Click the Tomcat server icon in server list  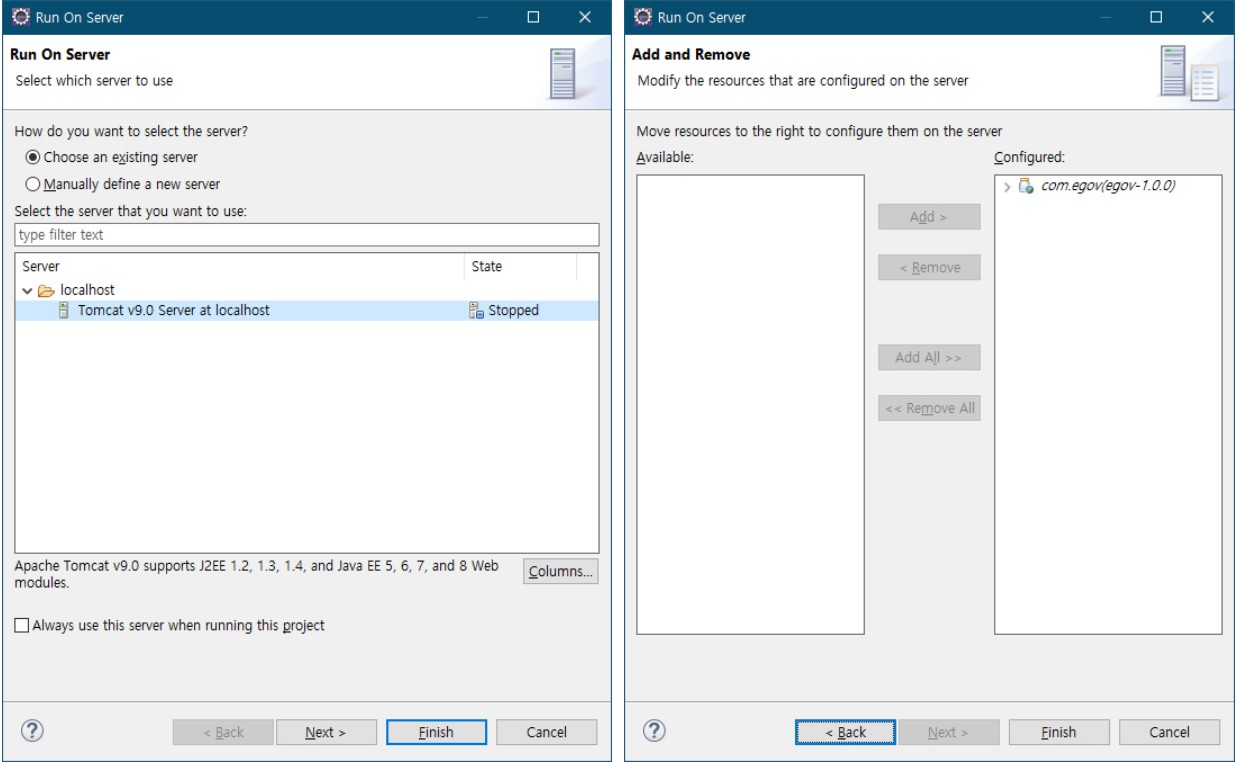coord(64,310)
